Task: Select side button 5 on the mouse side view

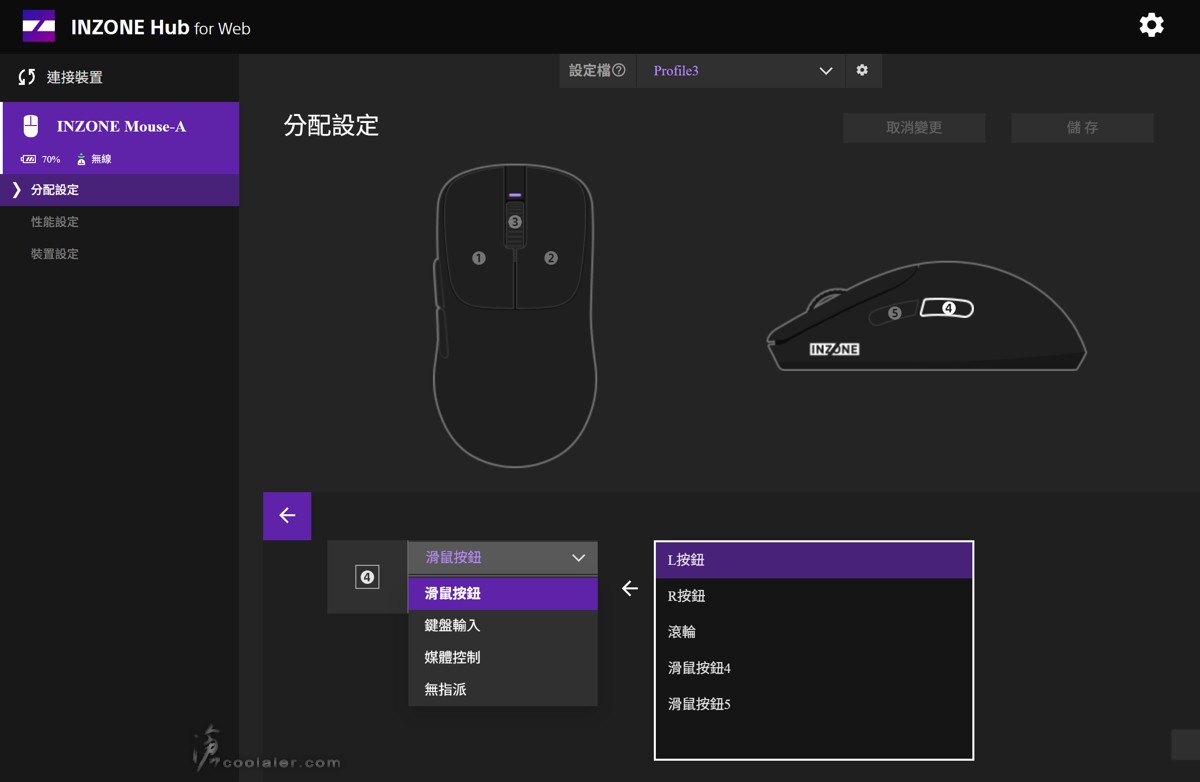Action: (894, 313)
